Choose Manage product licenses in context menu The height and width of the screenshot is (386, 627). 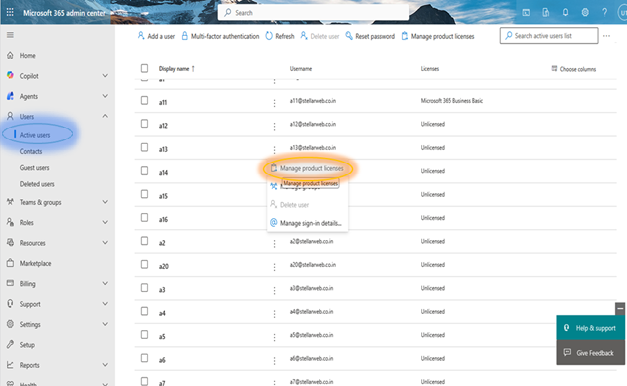click(x=307, y=168)
